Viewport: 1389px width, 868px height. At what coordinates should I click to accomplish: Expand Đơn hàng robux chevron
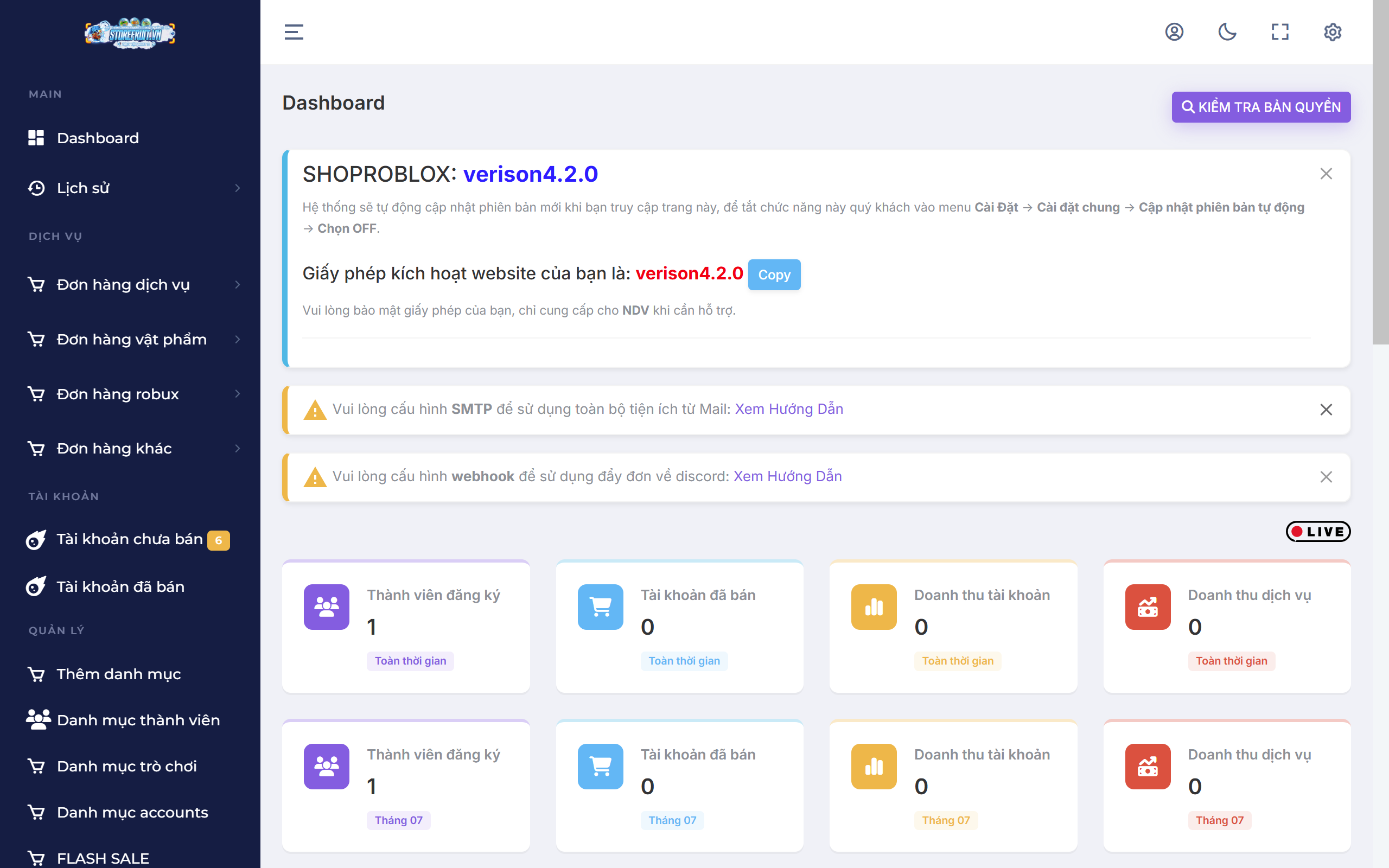pyautogui.click(x=238, y=394)
